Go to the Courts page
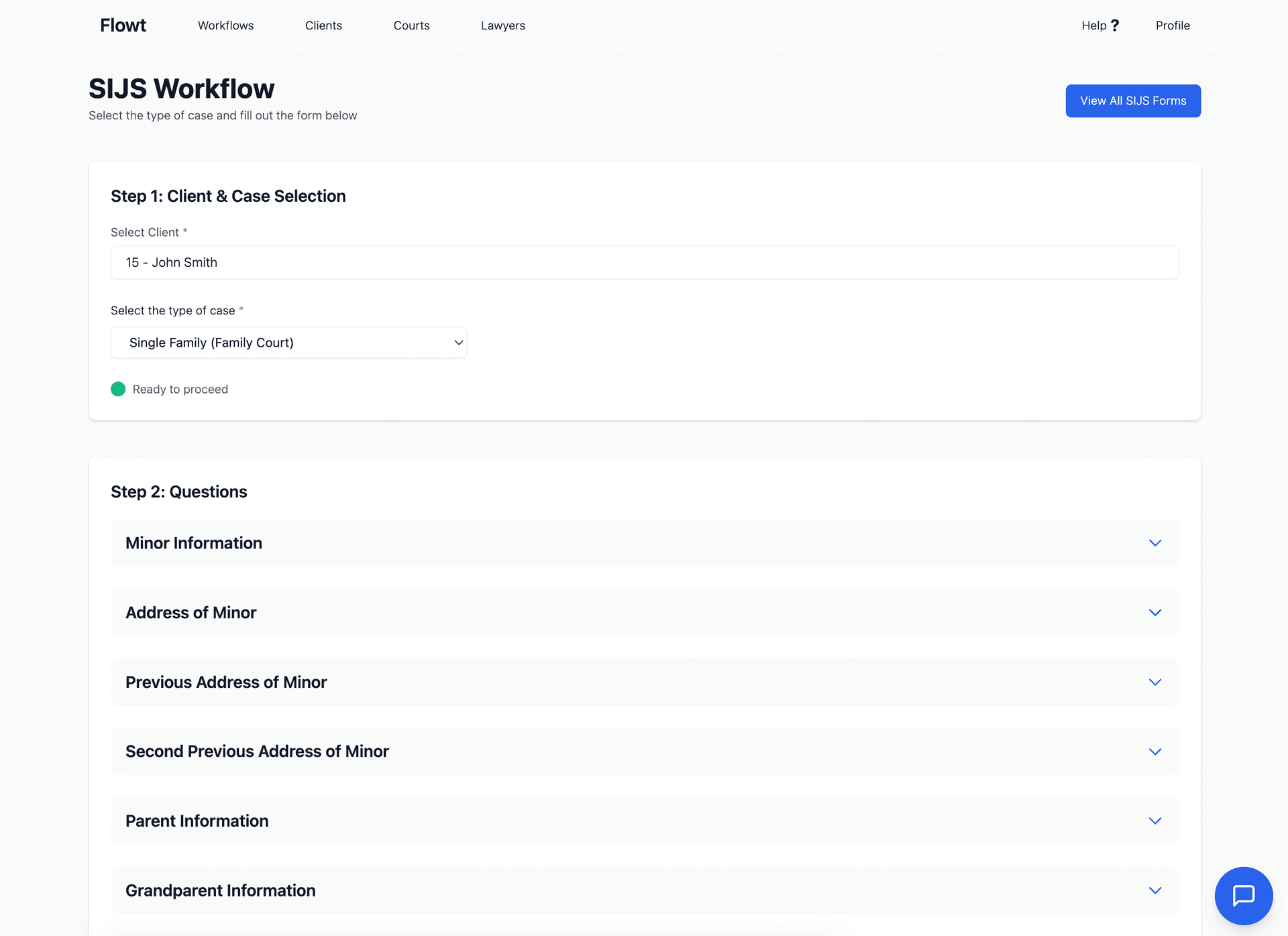The width and height of the screenshot is (1288, 936). click(411, 25)
